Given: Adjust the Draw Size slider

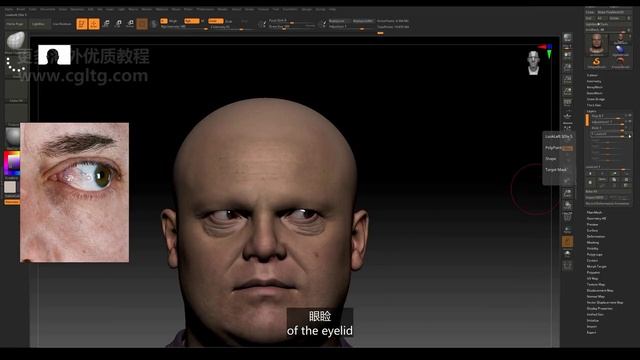Looking at the screenshot, I should (x=292, y=27).
